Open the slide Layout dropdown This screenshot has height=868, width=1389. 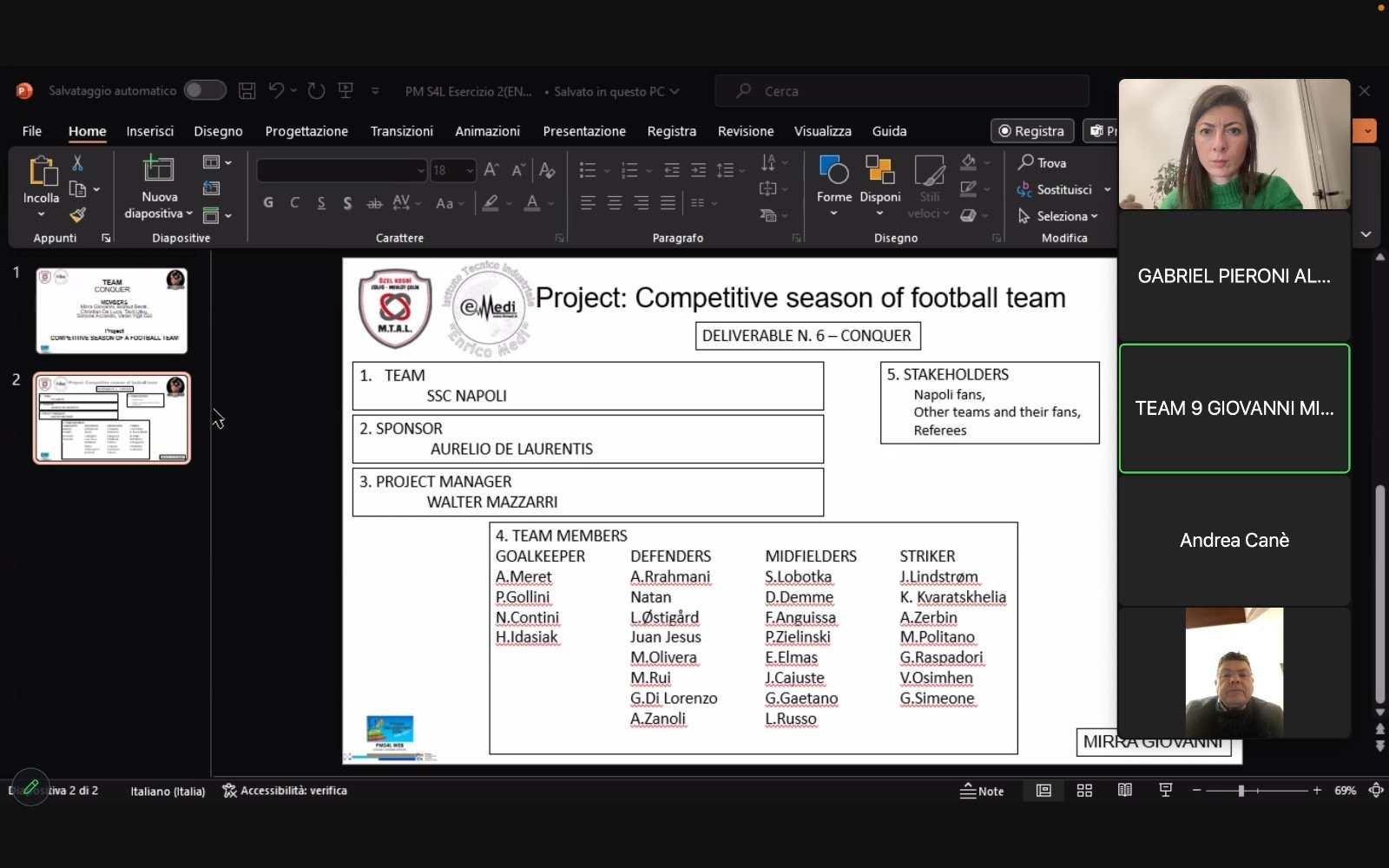pos(216,162)
